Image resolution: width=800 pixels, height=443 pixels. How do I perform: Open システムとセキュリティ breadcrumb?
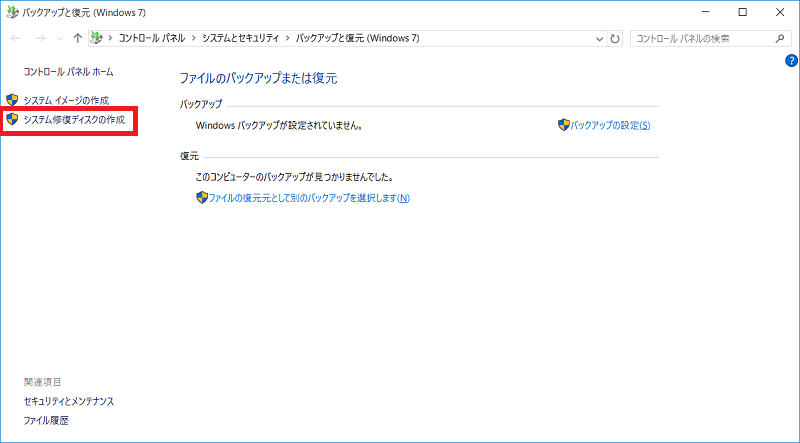click(x=241, y=38)
